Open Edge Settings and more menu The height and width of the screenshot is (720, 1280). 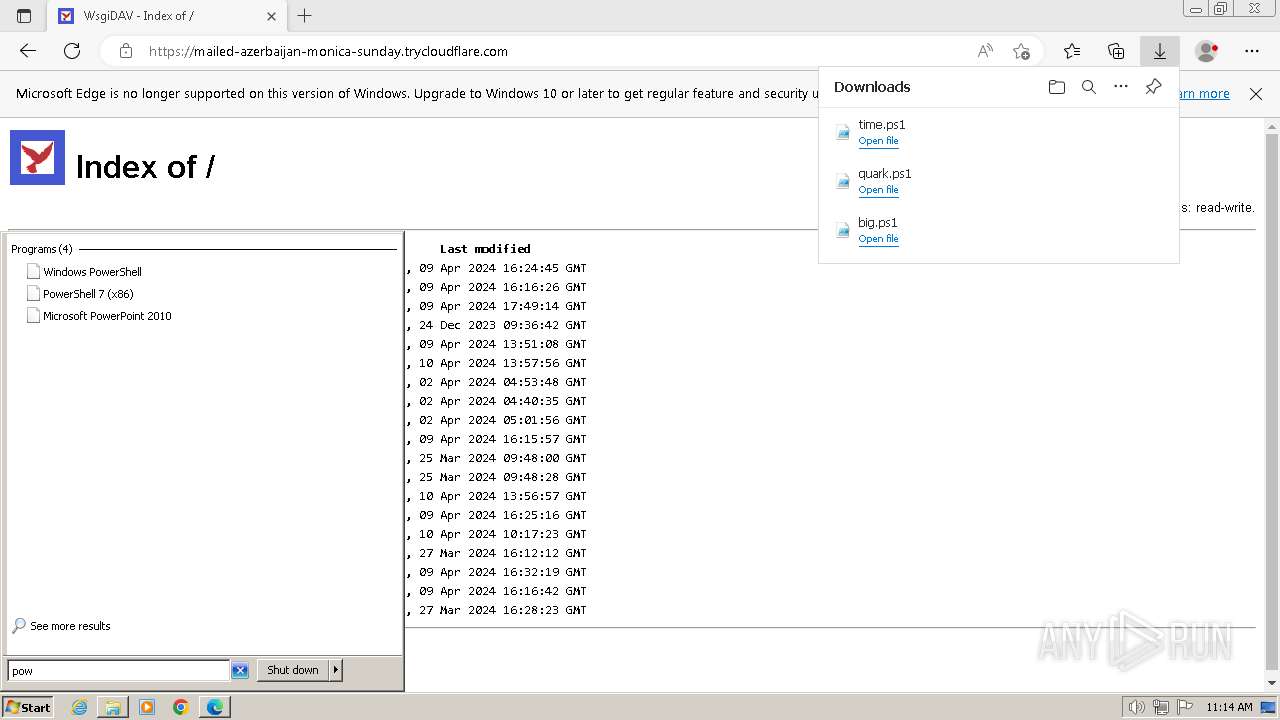[x=1252, y=51]
